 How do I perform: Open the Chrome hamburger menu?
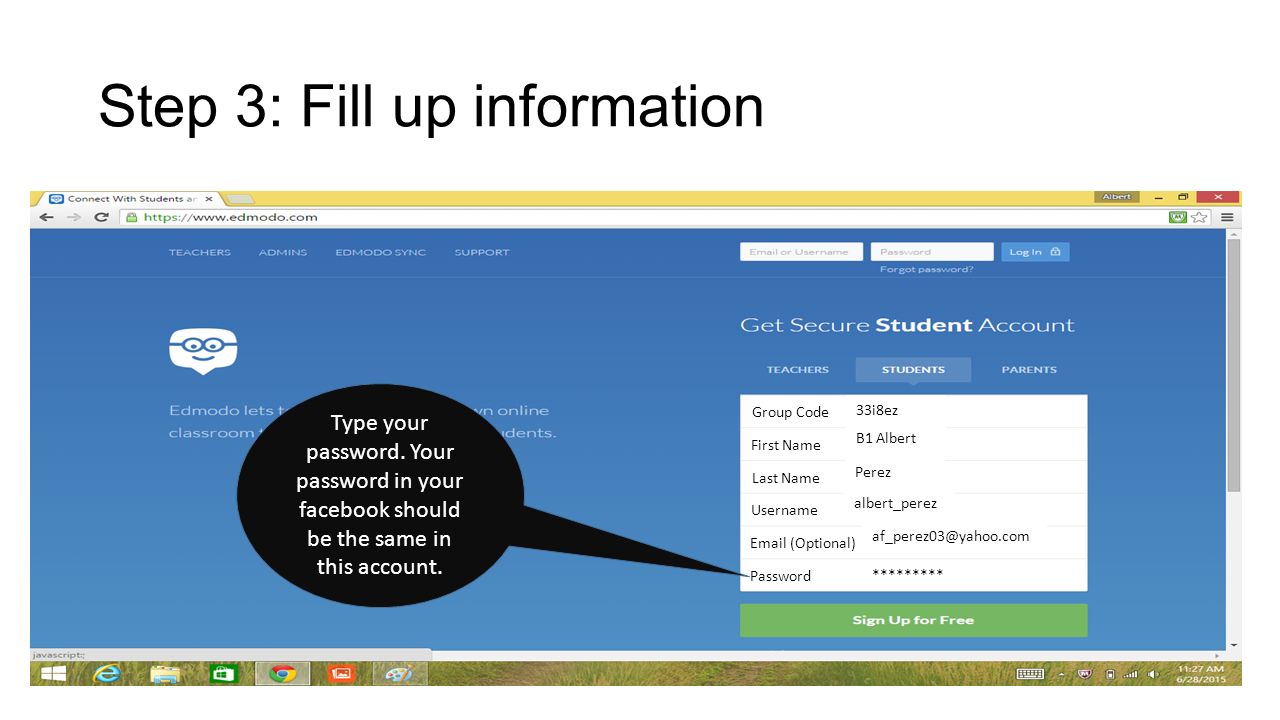point(1227,217)
